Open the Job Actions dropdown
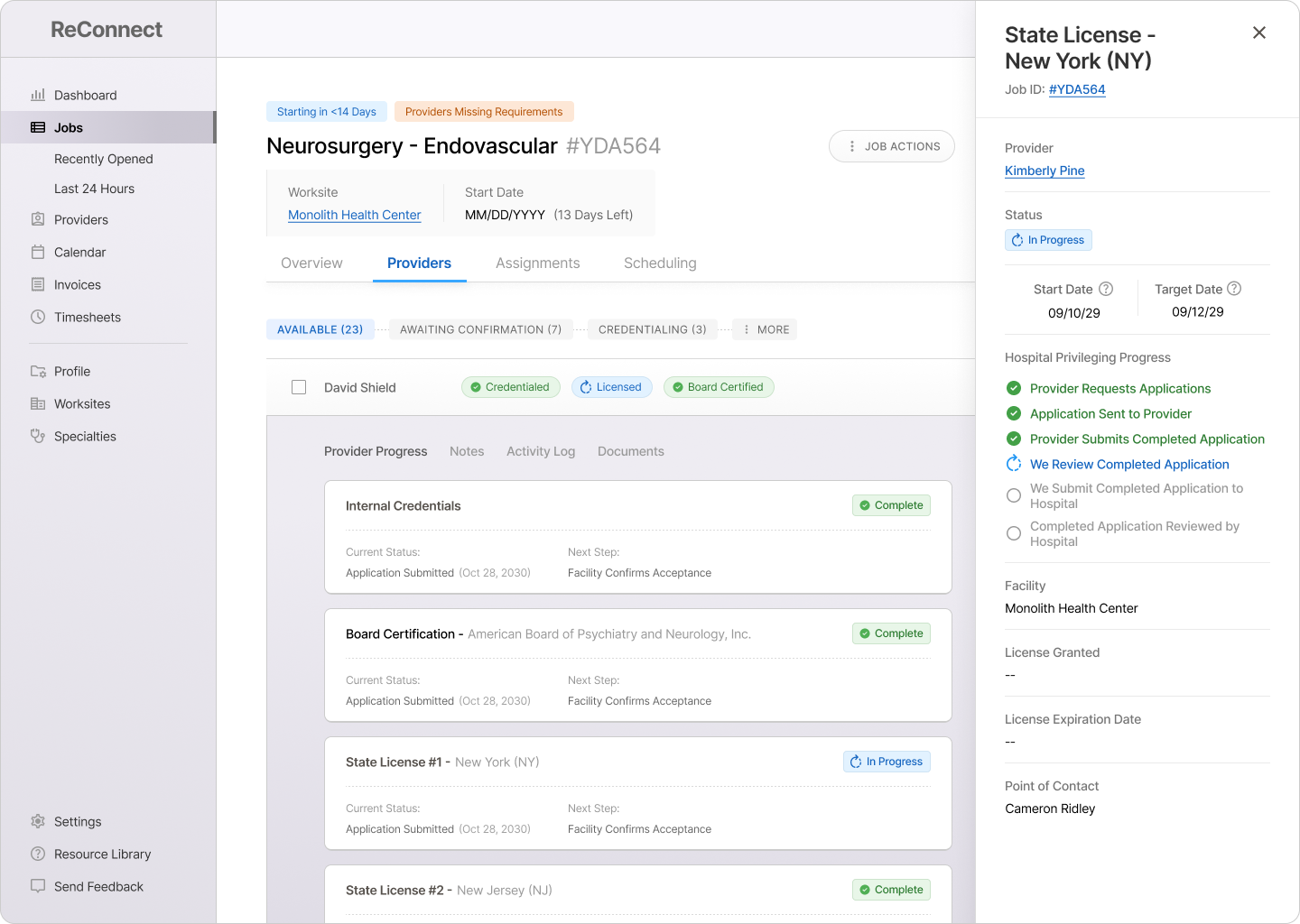The image size is (1300, 924). coord(892,146)
